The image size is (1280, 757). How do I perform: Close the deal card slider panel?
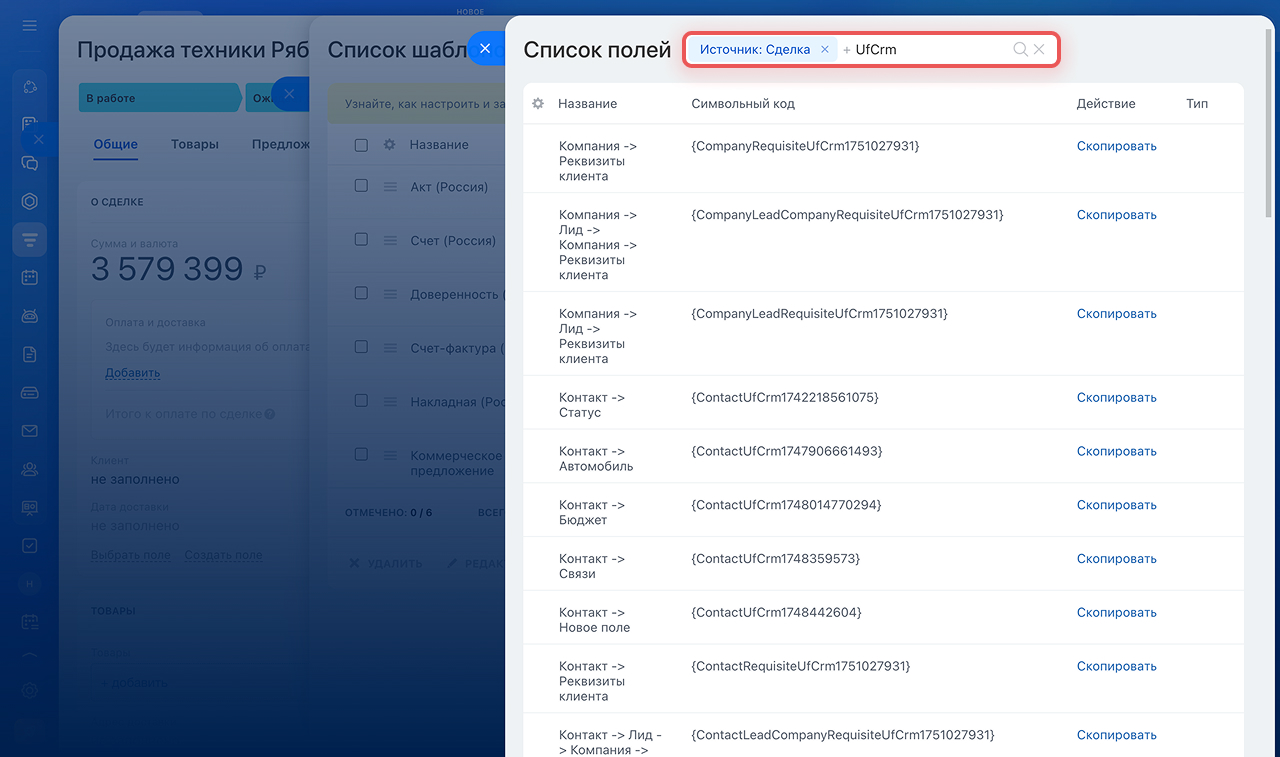click(x=39, y=140)
